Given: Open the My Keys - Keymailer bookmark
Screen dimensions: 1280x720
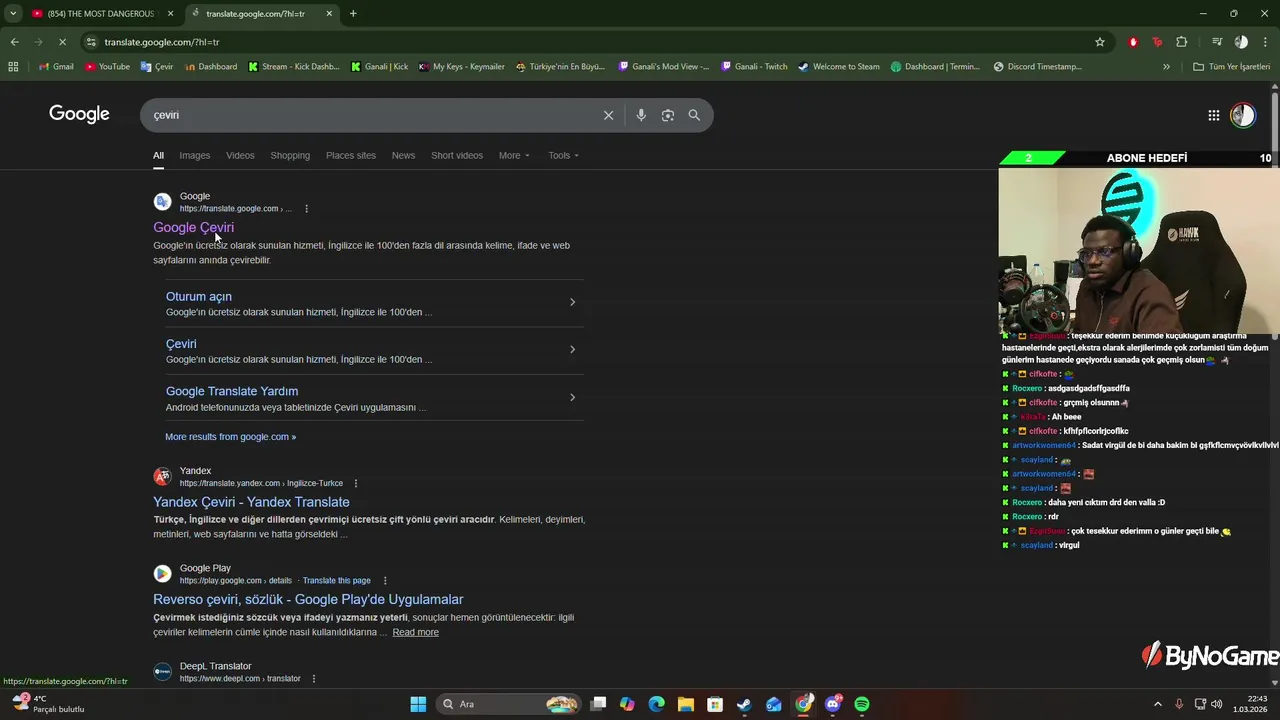Looking at the screenshot, I should 461,67.
